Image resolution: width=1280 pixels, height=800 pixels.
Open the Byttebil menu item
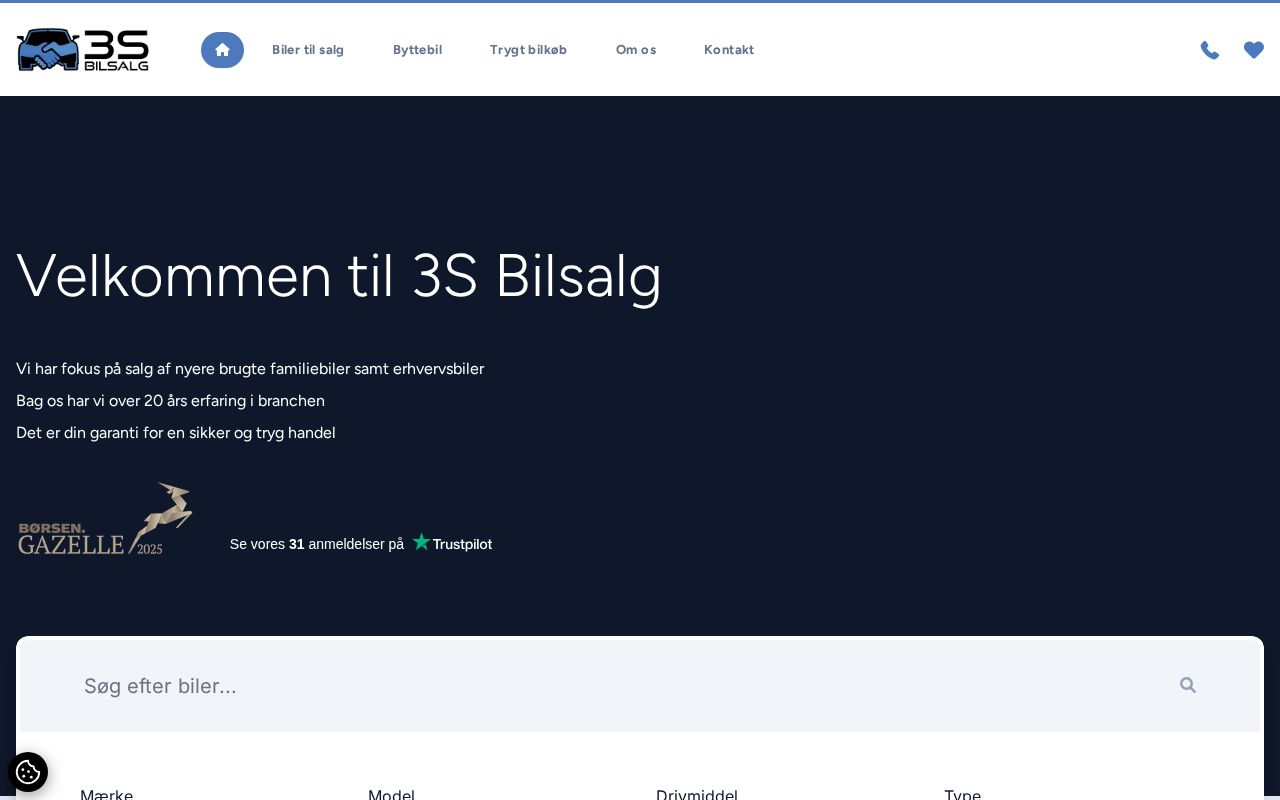(x=417, y=50)
